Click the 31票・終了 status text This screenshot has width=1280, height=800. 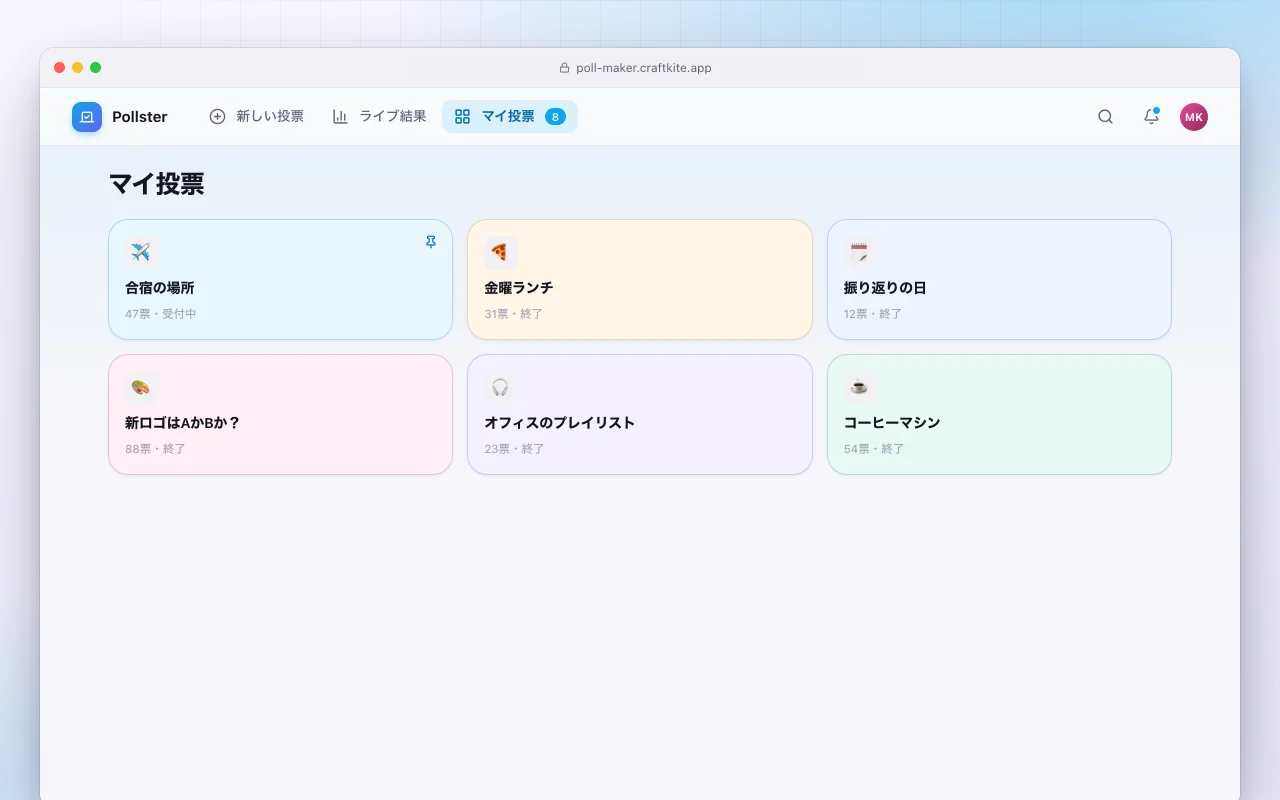[514, 314]
